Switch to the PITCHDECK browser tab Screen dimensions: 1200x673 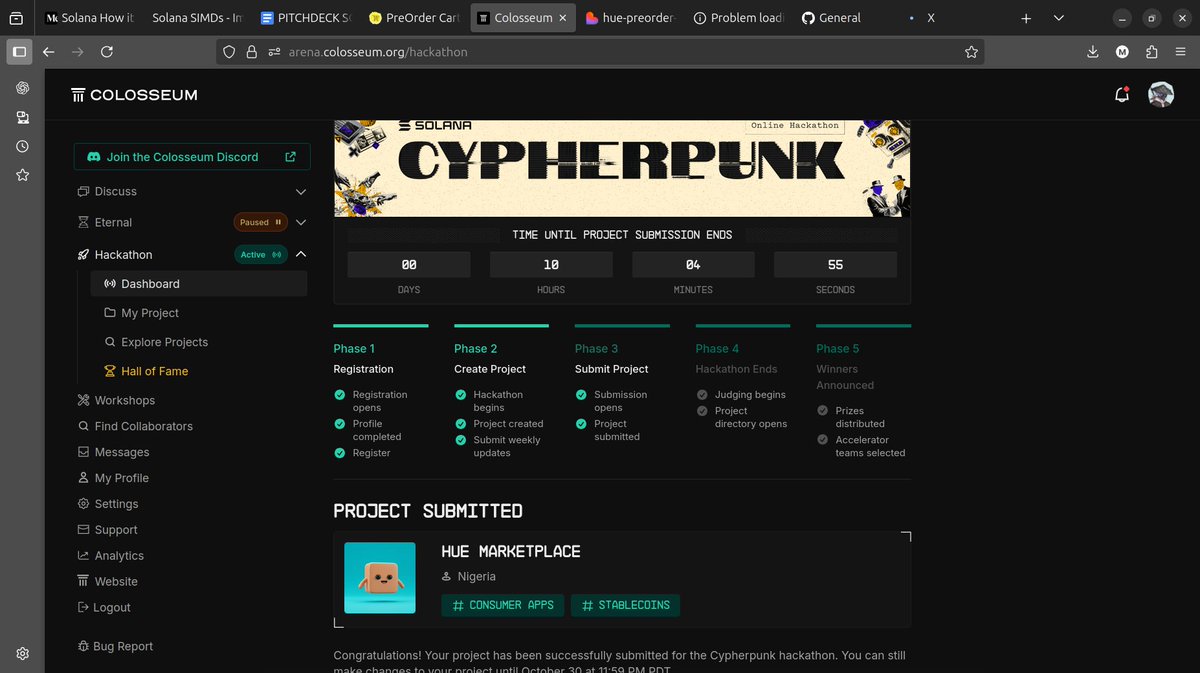(x=306, y=18)
